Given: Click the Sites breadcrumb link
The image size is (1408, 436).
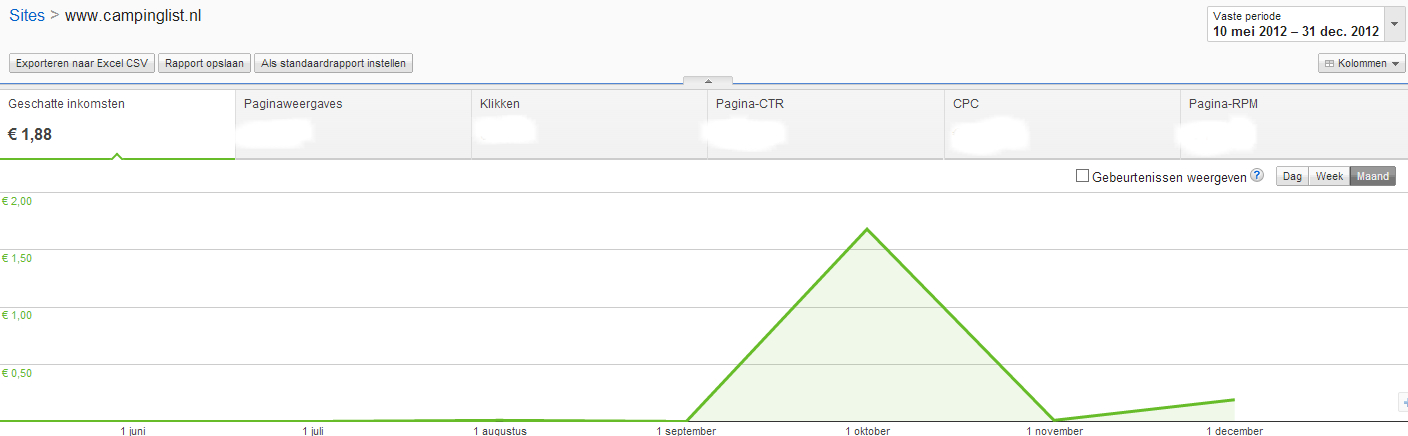Looking at the screenshot, I should (27, 17).
